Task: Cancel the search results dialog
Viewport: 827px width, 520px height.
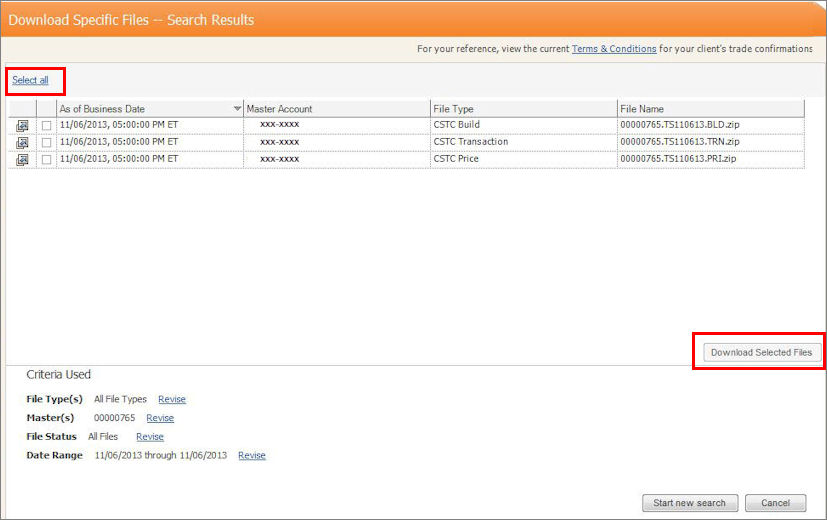Action: (x=775, y=503)
